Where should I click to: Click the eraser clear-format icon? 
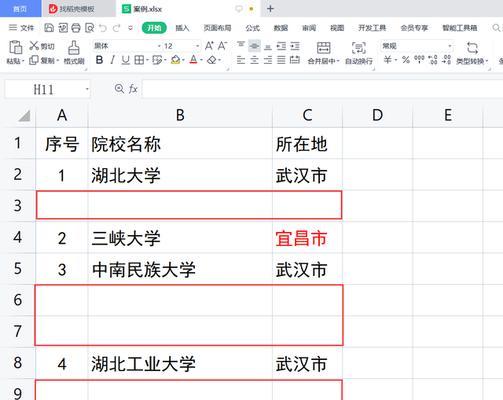pos(212,60)
